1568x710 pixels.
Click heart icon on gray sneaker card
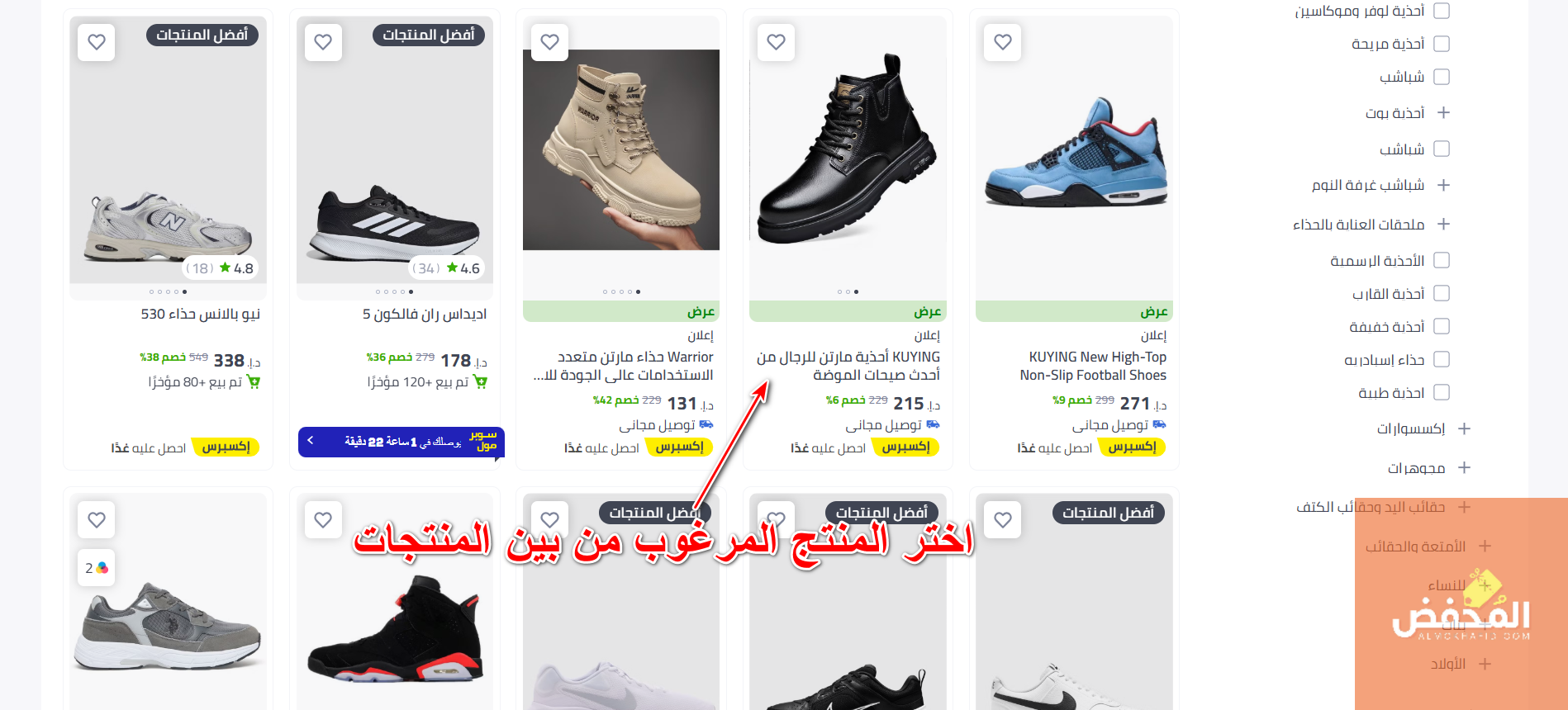pos(97,520)
